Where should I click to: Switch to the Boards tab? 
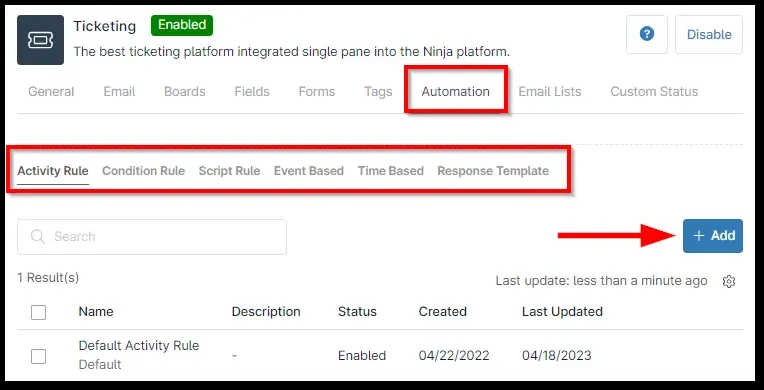point(185,92)
